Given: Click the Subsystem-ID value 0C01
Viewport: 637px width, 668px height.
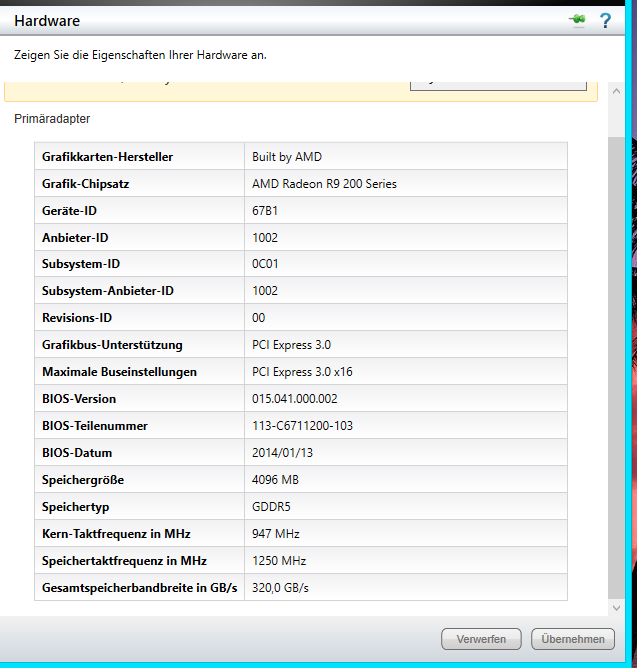Looking at the screenshot, I should click(265, 264).
